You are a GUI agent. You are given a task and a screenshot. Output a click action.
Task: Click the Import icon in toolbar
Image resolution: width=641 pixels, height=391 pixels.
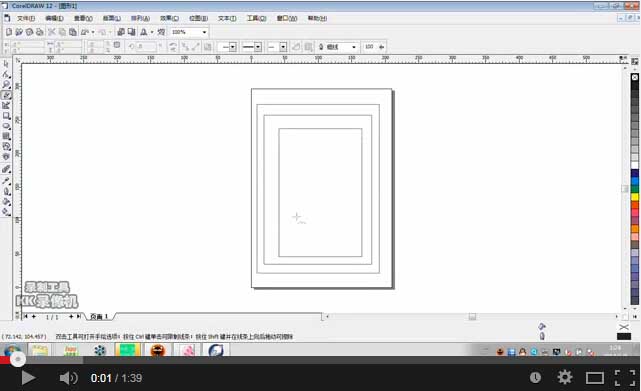[x=121, y=32]
